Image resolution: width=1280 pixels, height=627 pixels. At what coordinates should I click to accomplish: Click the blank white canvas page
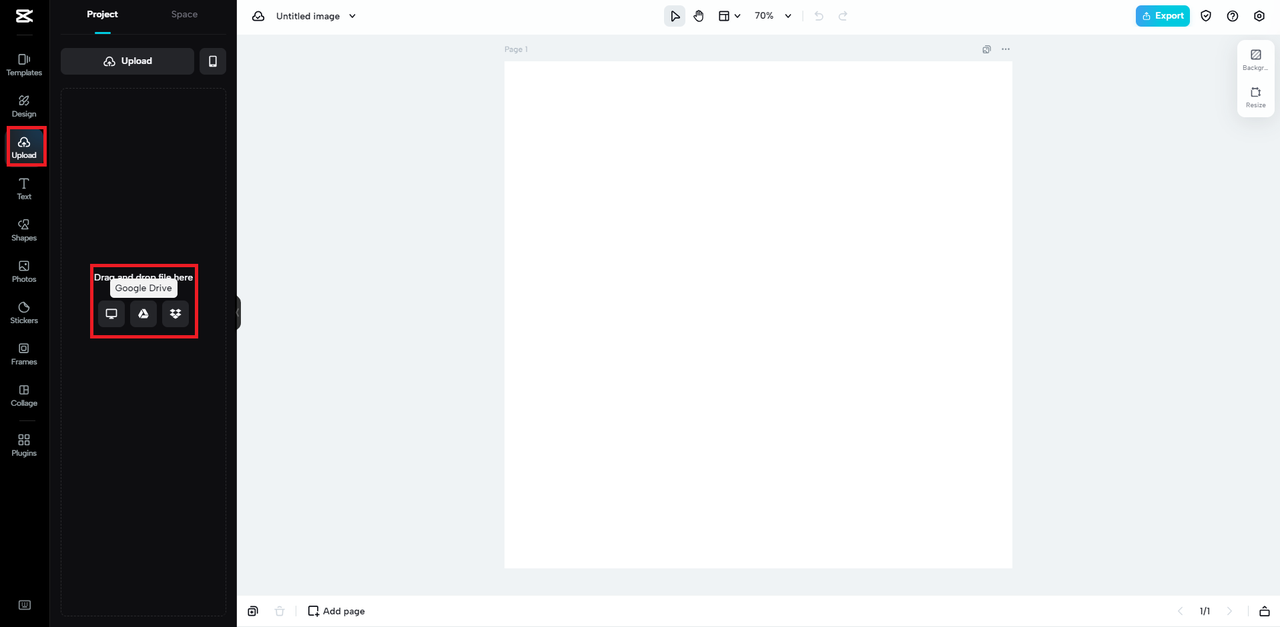click(758, 315)
